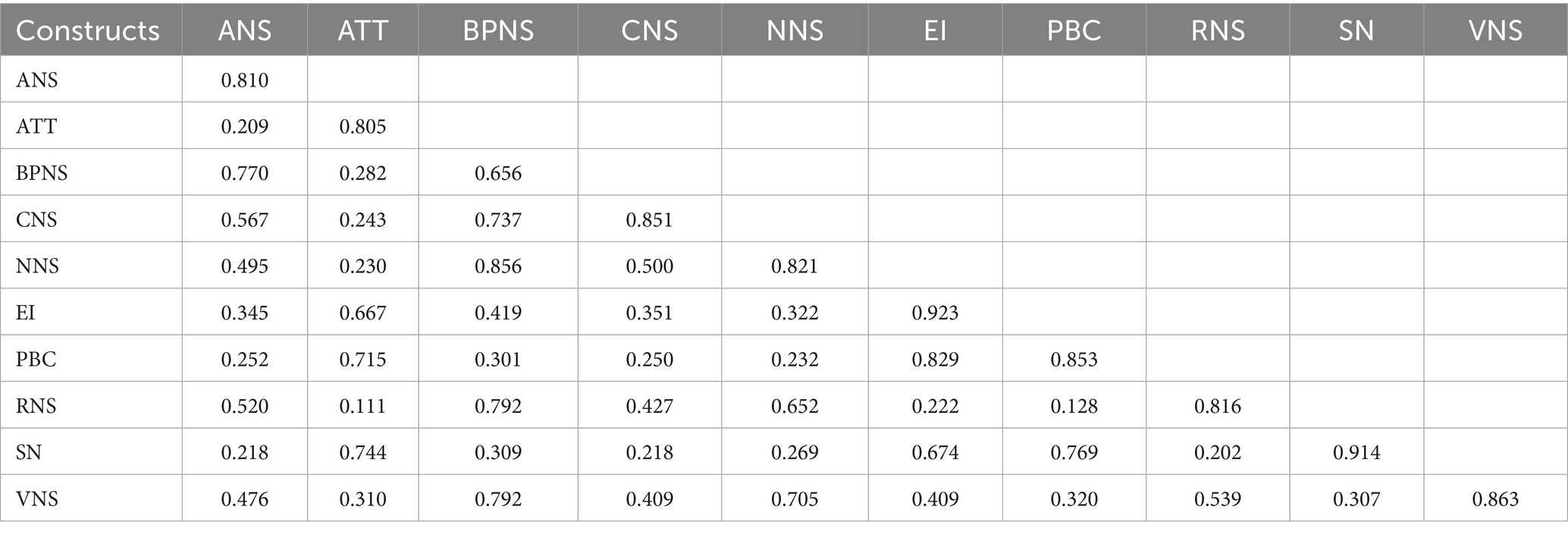Image resolution: width=1568 pixels, height=535 pixels.
Task: Click the ATT row label
Action: 36,126
